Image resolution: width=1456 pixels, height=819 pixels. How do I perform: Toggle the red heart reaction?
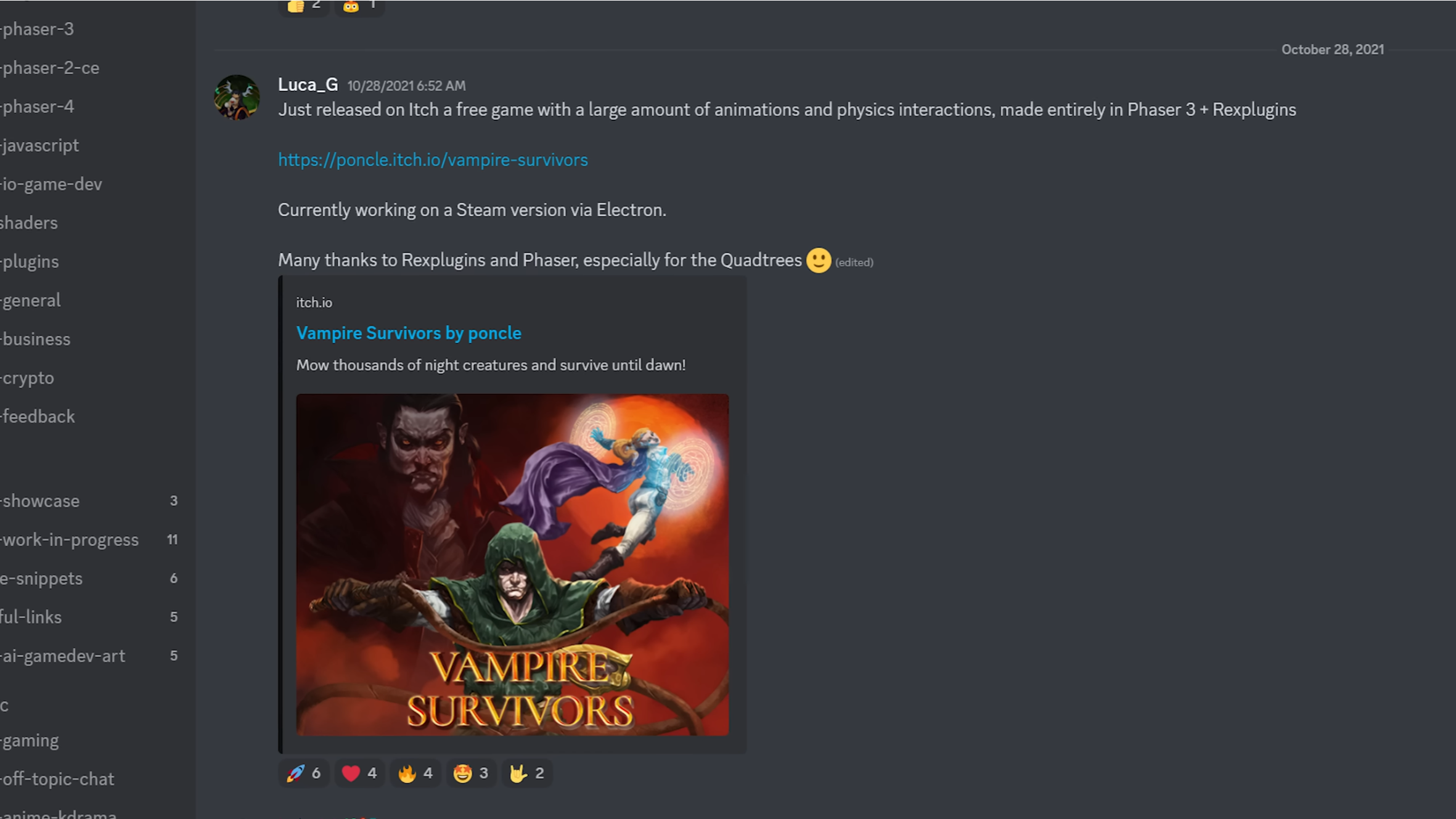coord(359,773)
